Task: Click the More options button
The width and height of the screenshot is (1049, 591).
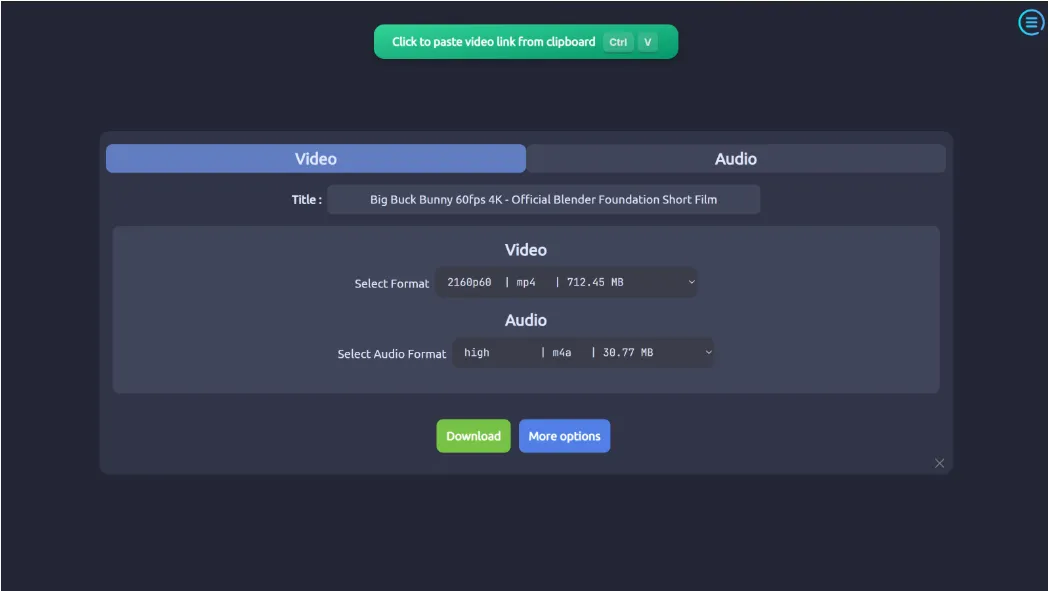Action: pos(565,436)
